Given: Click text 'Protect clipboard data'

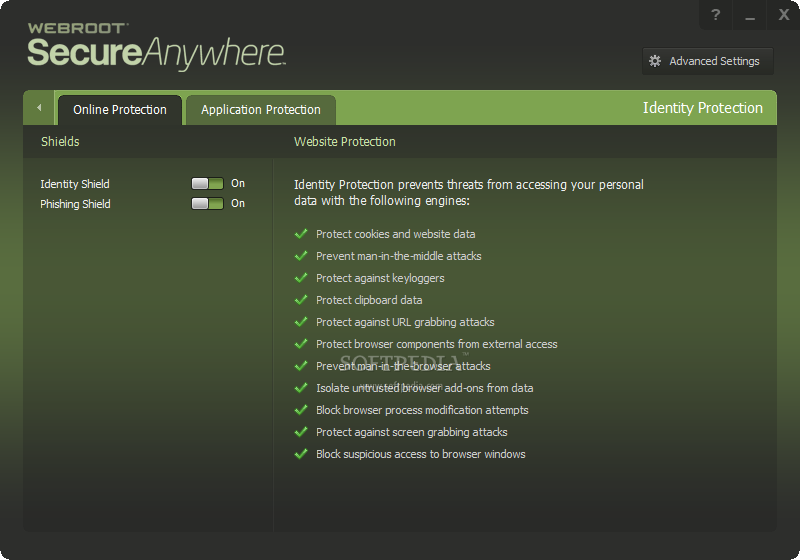Looking at the screenshot, I should tap(369, 300).
